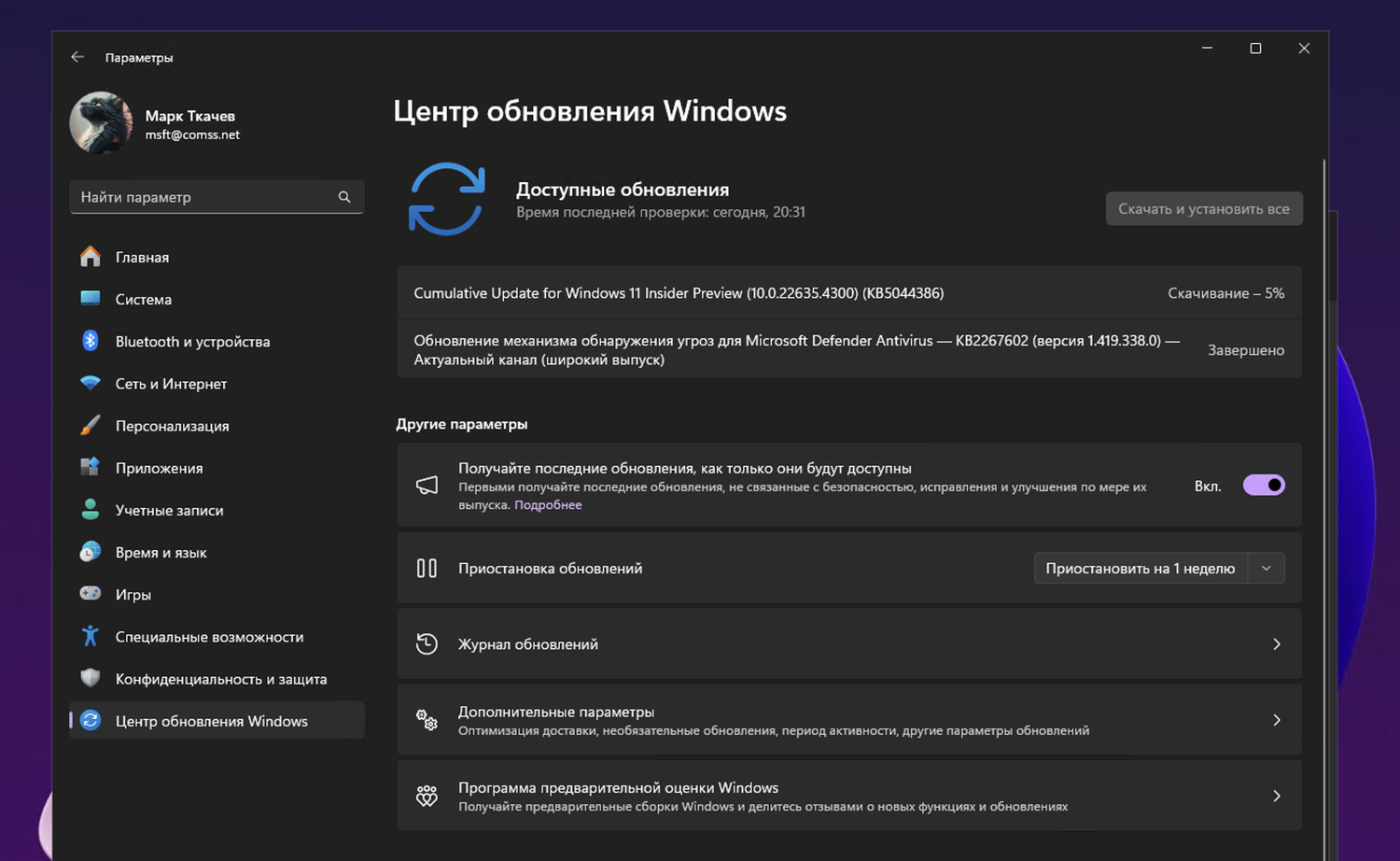Image resolution: width=1400 pixels, height=861 pixels.
Task: Click Марк Ткачев profile avatar
Action: tap(101, 123)
